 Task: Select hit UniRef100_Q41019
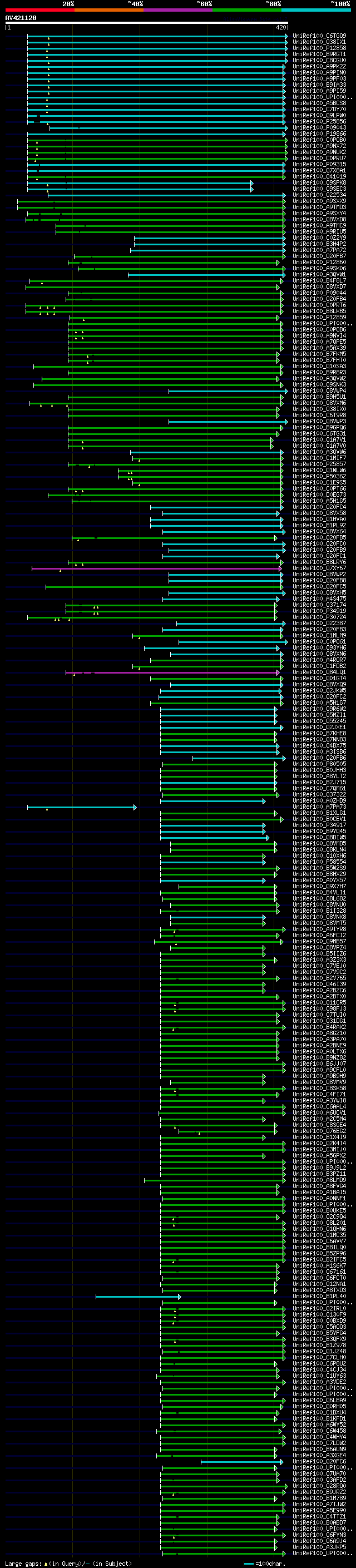[x=319, y=176]
